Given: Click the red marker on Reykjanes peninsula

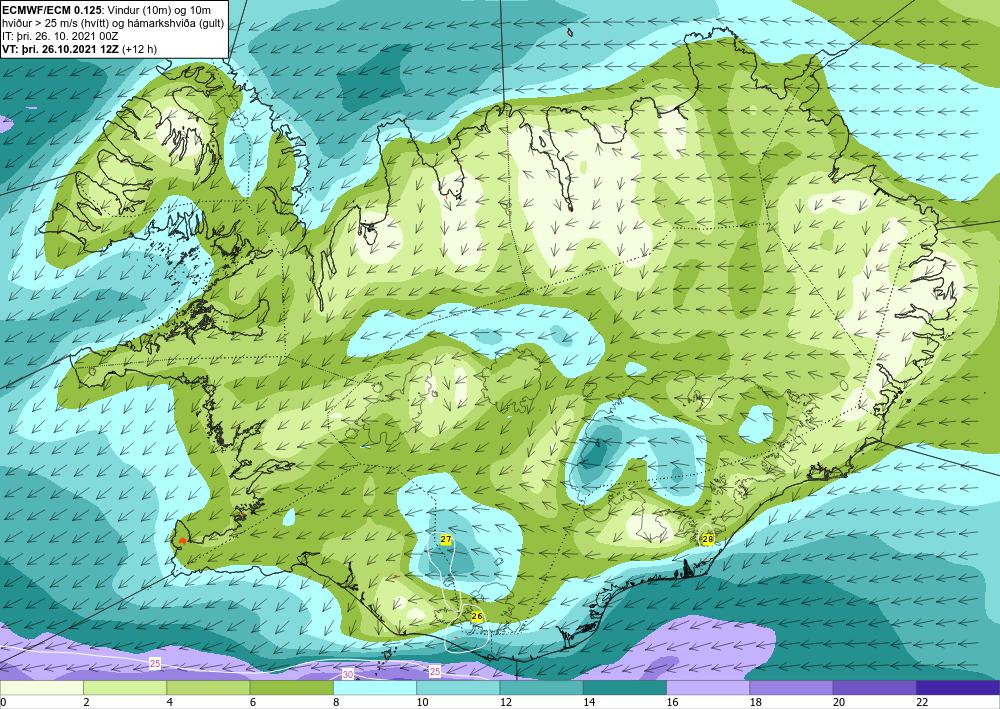Looking at the screenshot, I should tap(182, 541).
